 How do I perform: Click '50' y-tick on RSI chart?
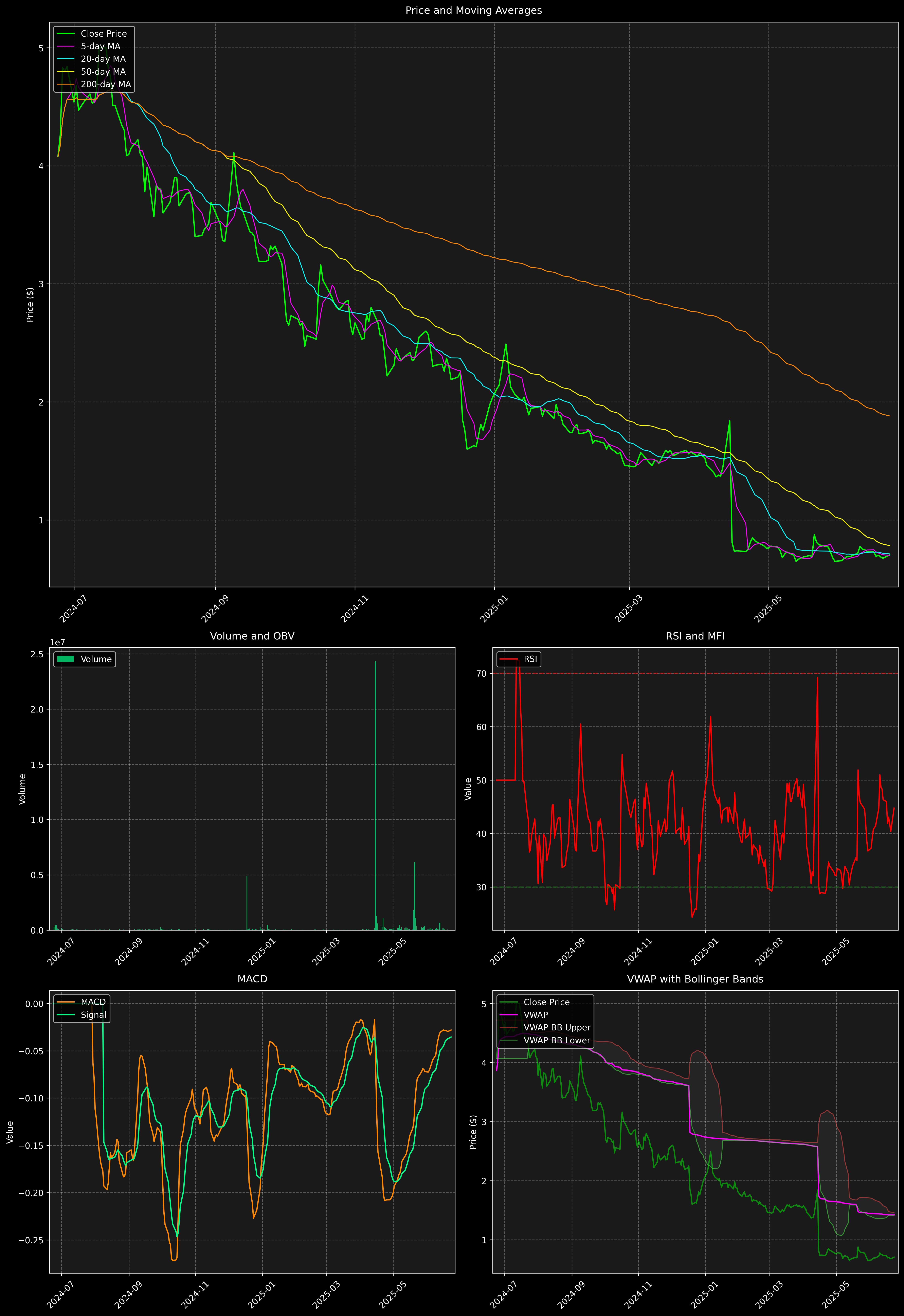point(482,780)
